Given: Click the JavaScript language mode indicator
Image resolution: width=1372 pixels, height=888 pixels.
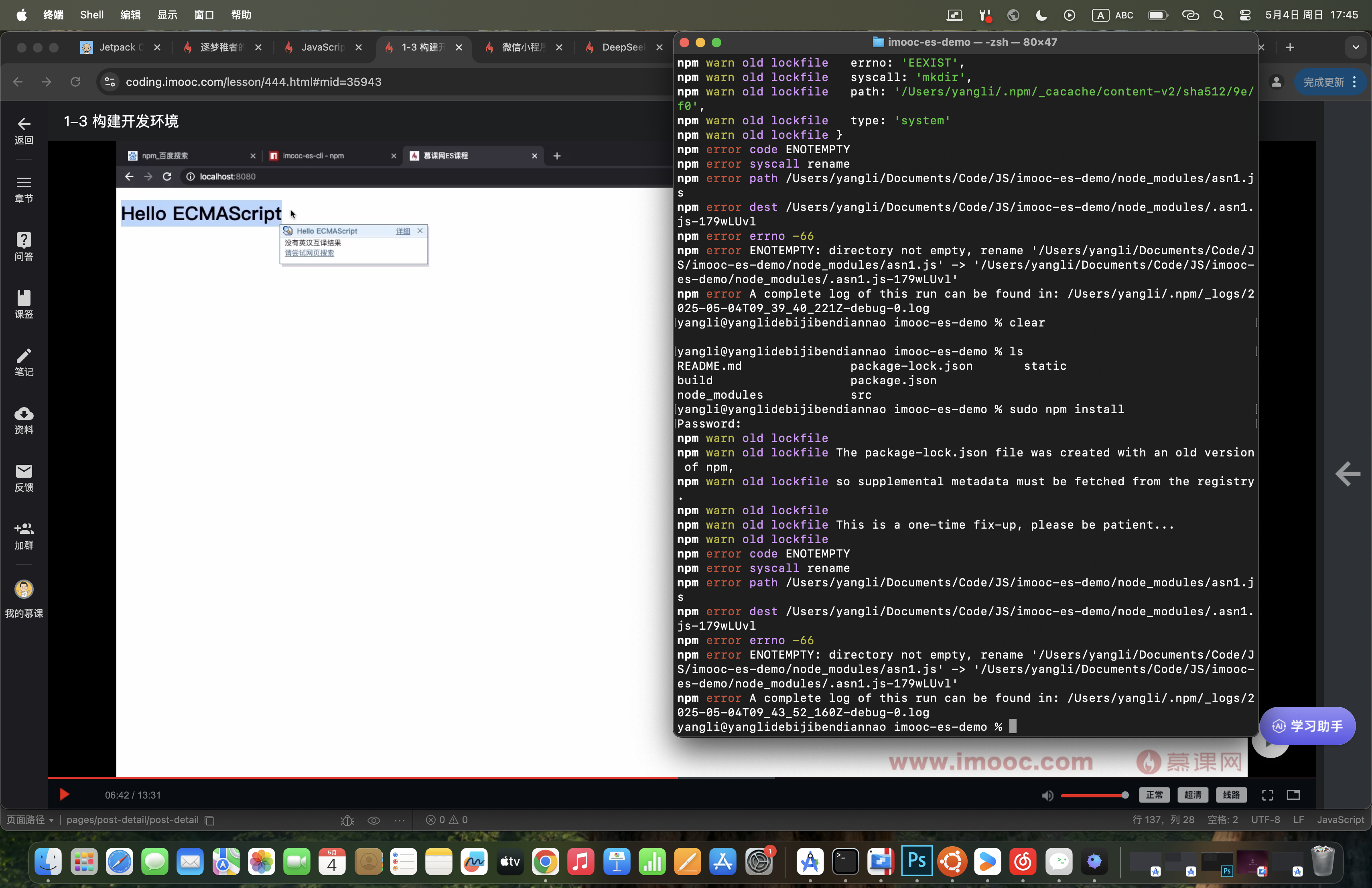Looking at the screenshot, I should point(1340,819).
